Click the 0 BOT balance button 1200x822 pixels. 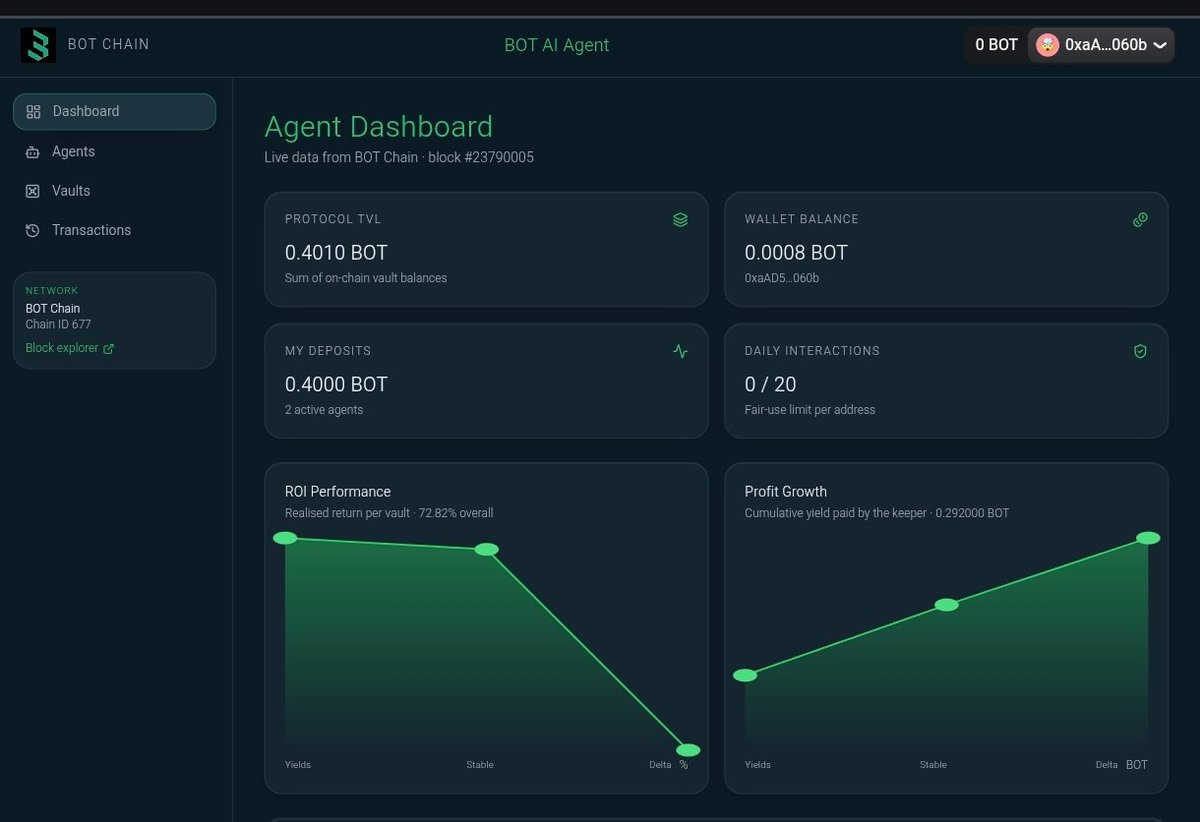click(x=996, y=45)
